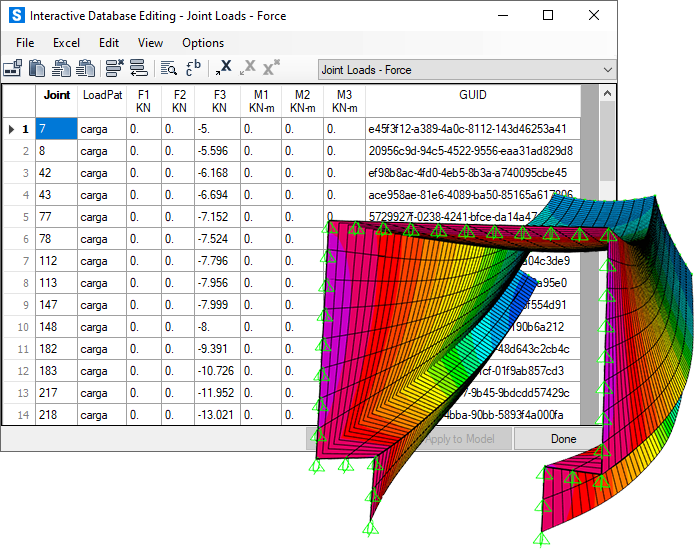Click the GUID column header

tap(472, 96)
